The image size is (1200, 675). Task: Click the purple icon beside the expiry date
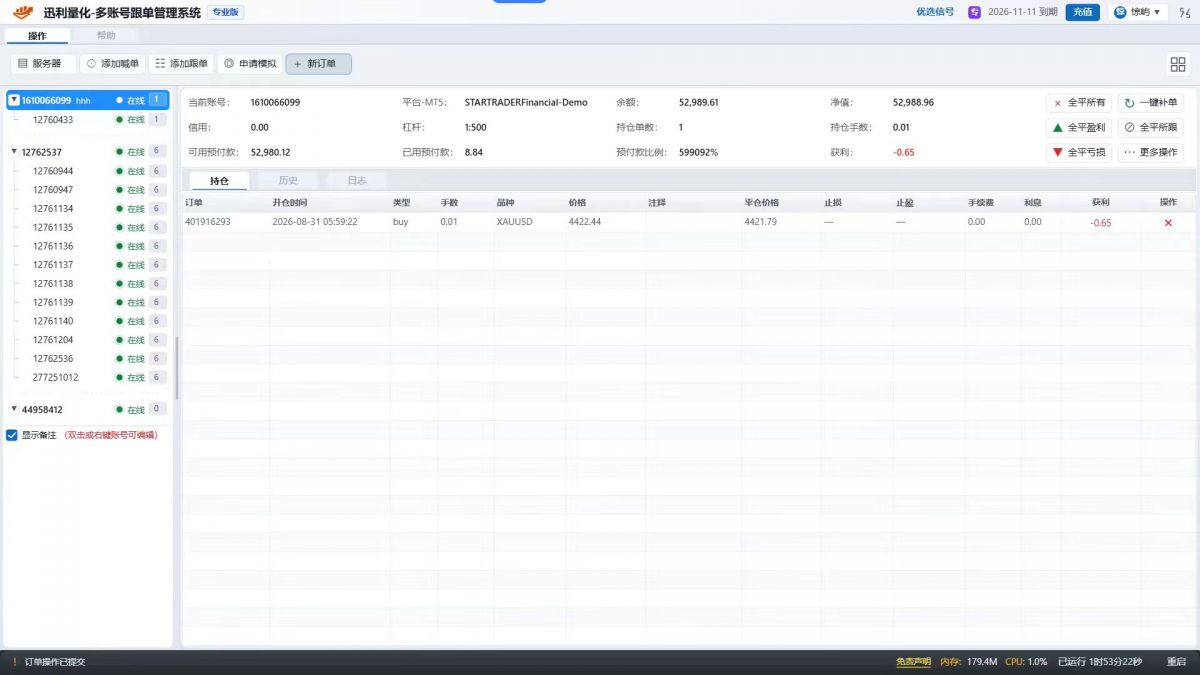[x=974, y=12]
